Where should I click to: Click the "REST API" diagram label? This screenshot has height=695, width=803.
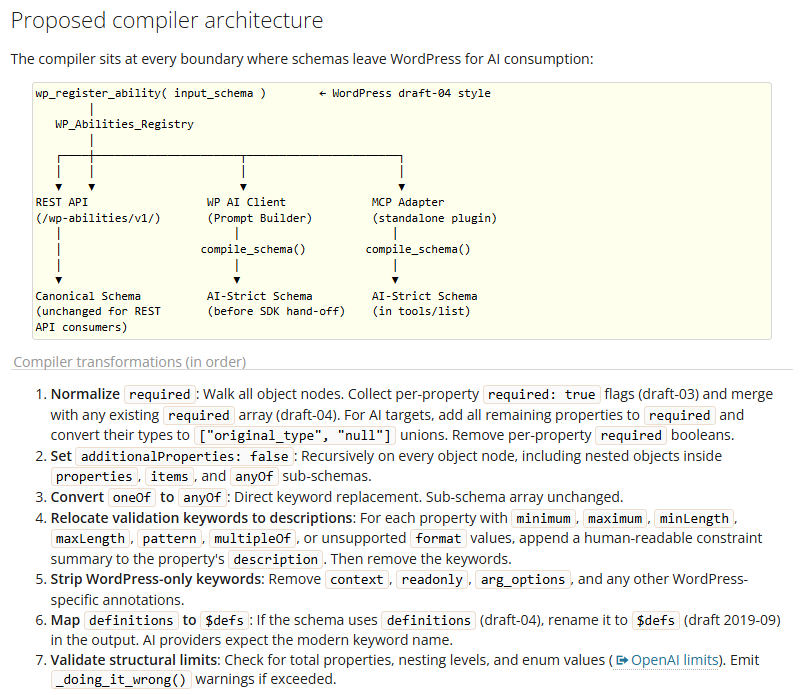[x=62, y=202]
